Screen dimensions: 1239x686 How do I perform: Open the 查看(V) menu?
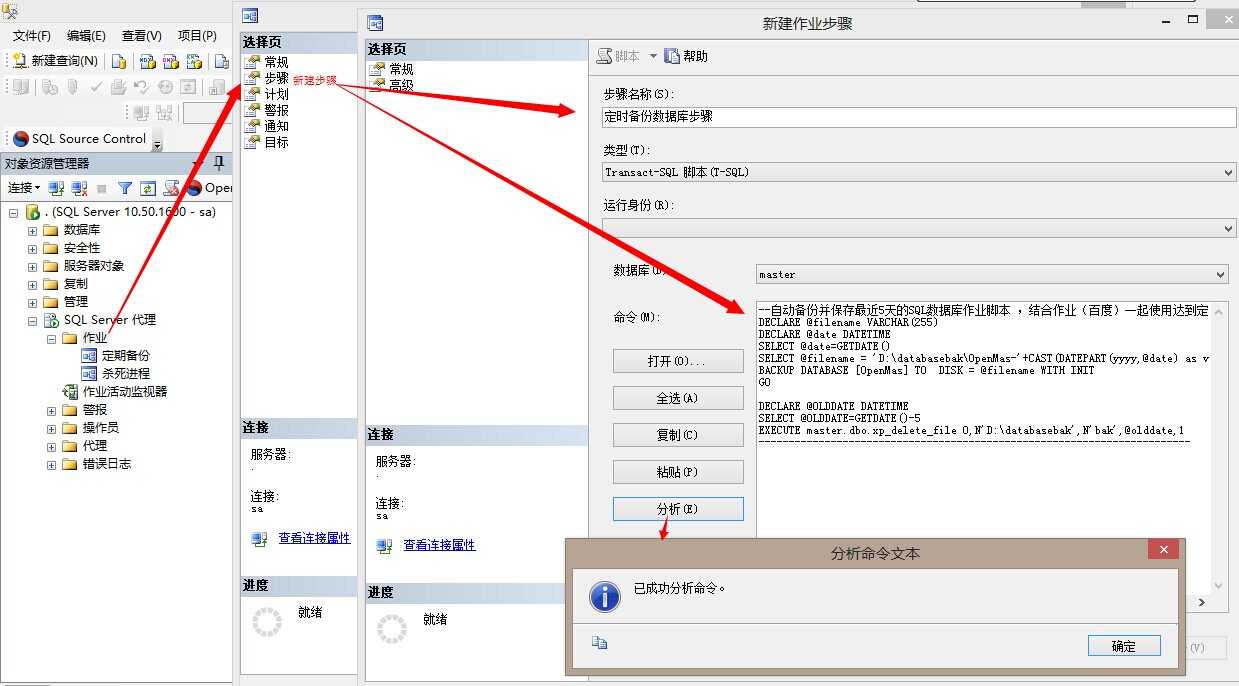pyautogui.click(x=141, y=36)
